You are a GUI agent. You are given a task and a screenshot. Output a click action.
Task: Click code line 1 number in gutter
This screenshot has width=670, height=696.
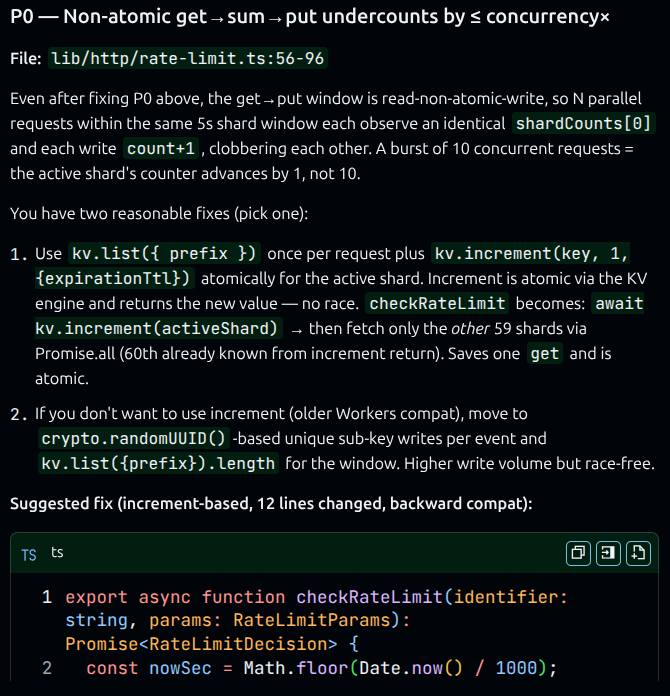point(47,597)
